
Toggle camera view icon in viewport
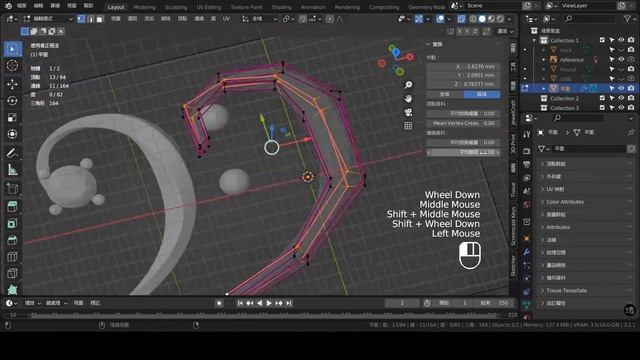pyautogui.click(x=408, y=112)
